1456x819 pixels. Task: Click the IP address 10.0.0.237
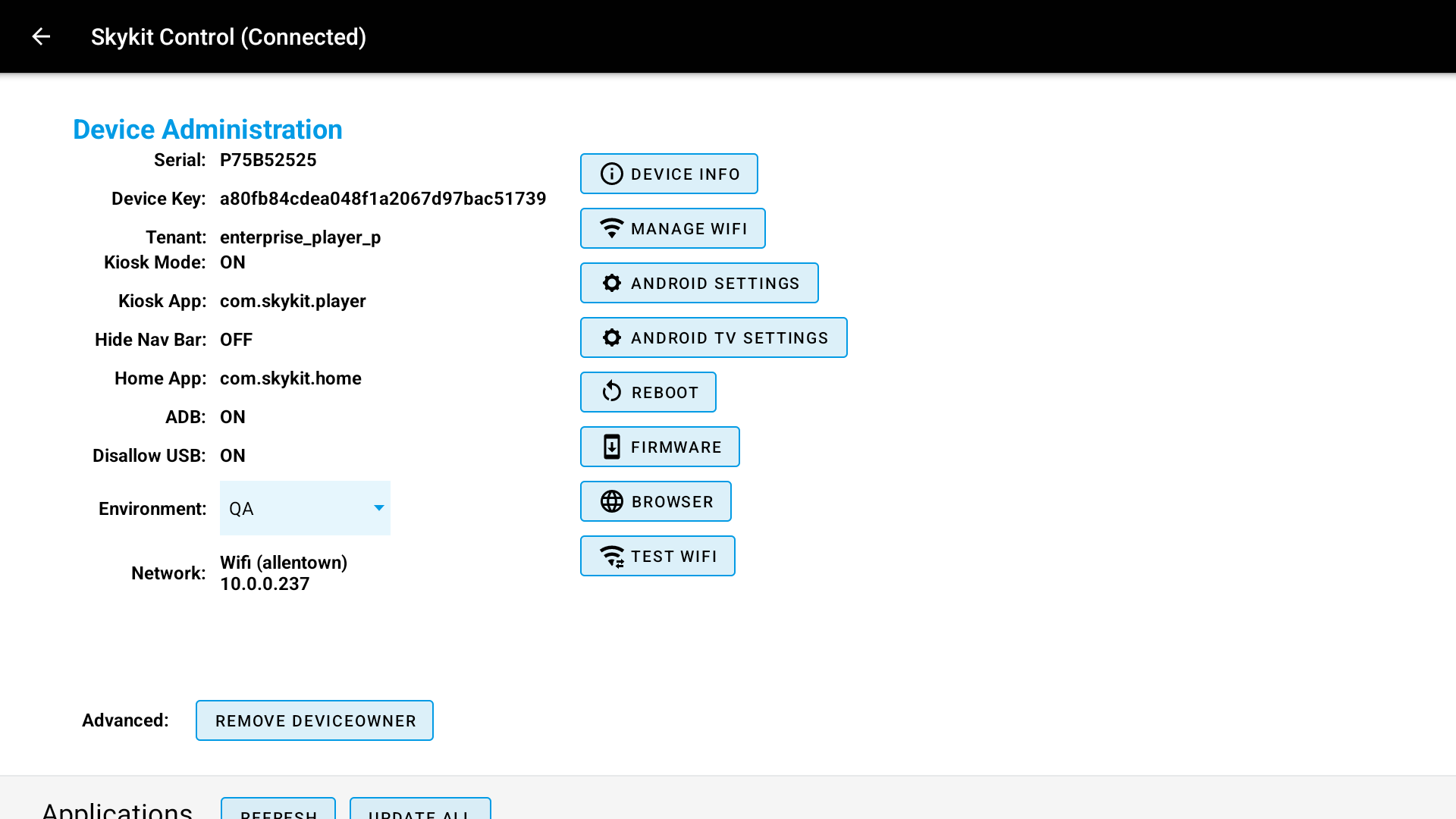[x=265, y=584]
